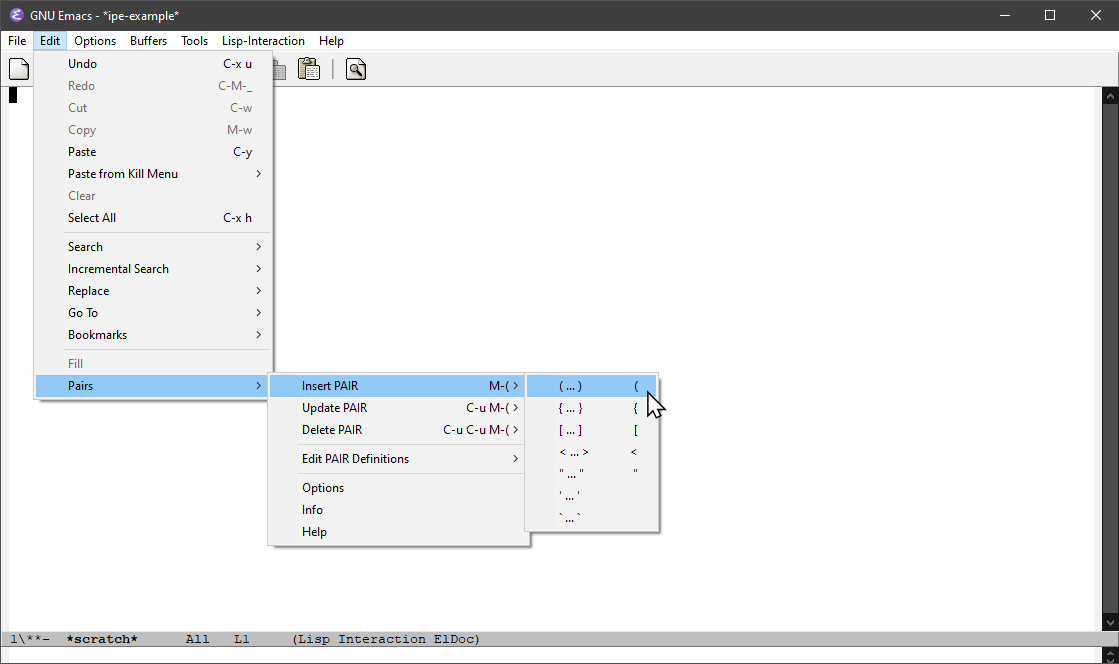The height and width of the screenshot is (664, 1119).
Task: Choose Info in the Pairs submenu
Action: coord(398,510)
